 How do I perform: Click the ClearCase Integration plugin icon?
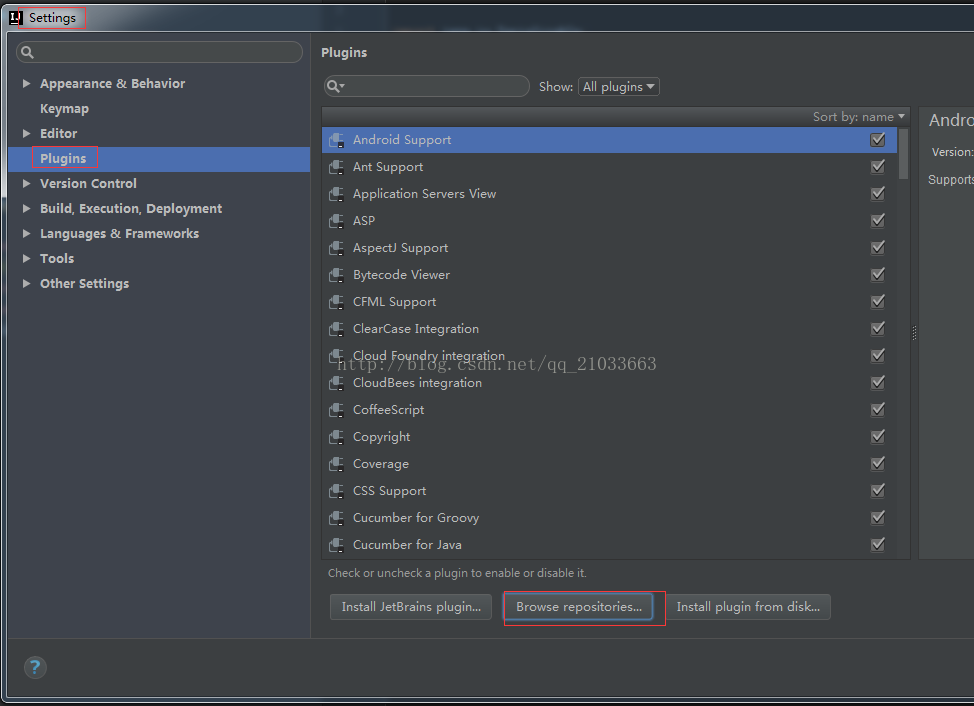coord(336,329)
